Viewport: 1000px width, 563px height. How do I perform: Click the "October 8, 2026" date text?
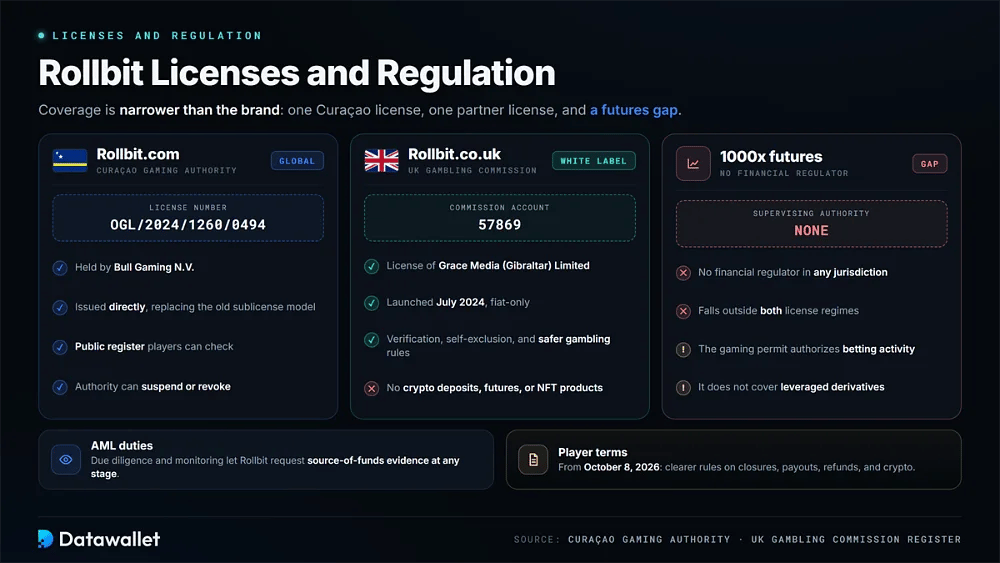pyautogui.click(x=622, y=467)
